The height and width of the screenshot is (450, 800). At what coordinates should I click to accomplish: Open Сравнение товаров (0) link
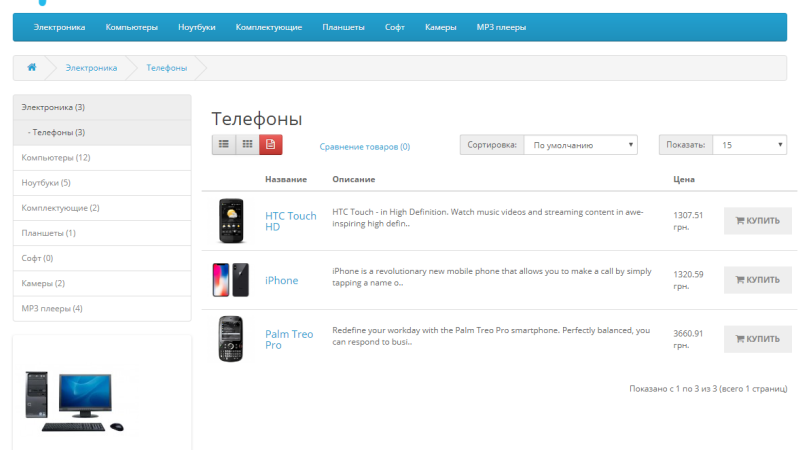click(x=365, y=146)
